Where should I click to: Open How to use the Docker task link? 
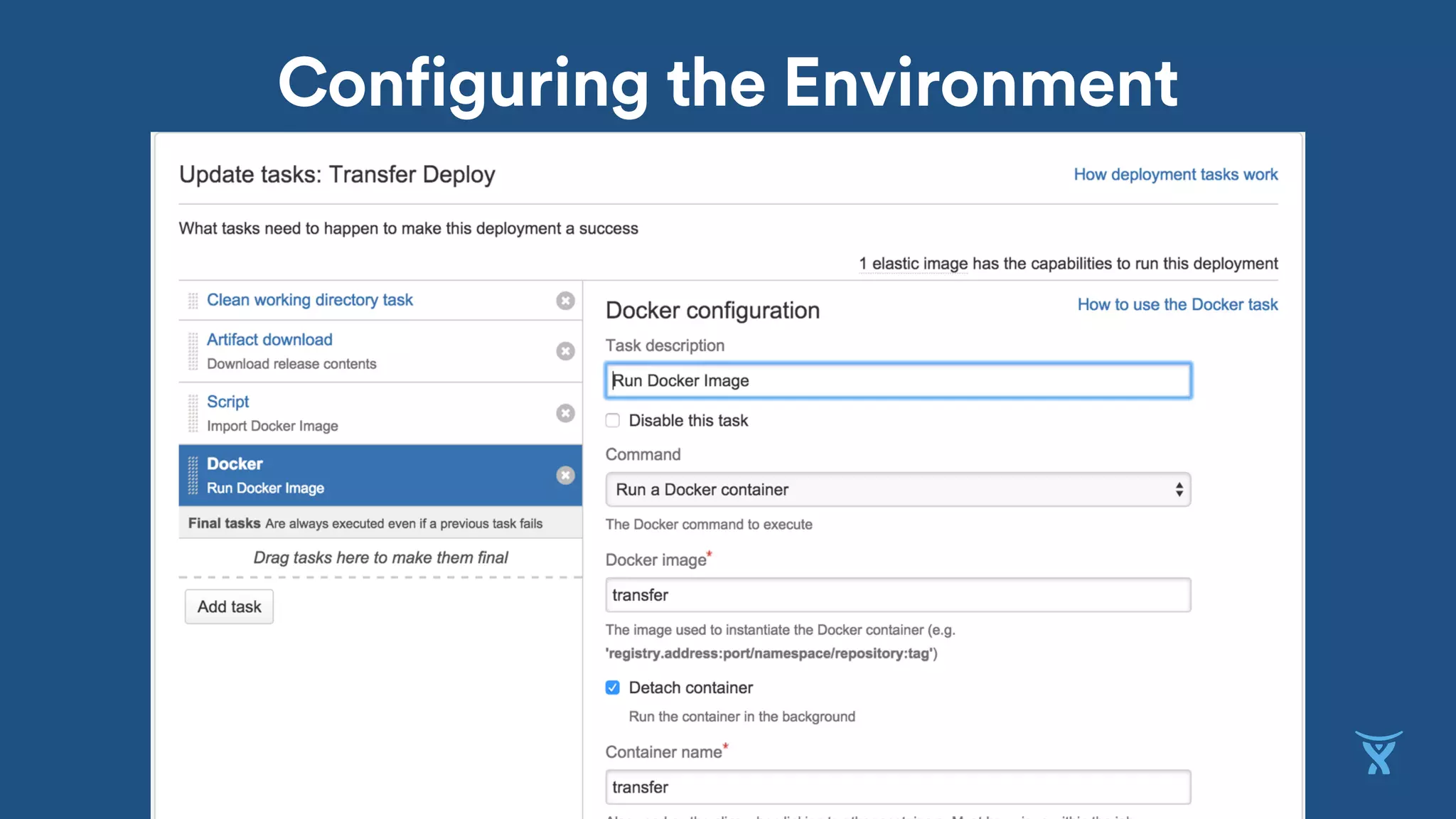[x=1177, y=304]
